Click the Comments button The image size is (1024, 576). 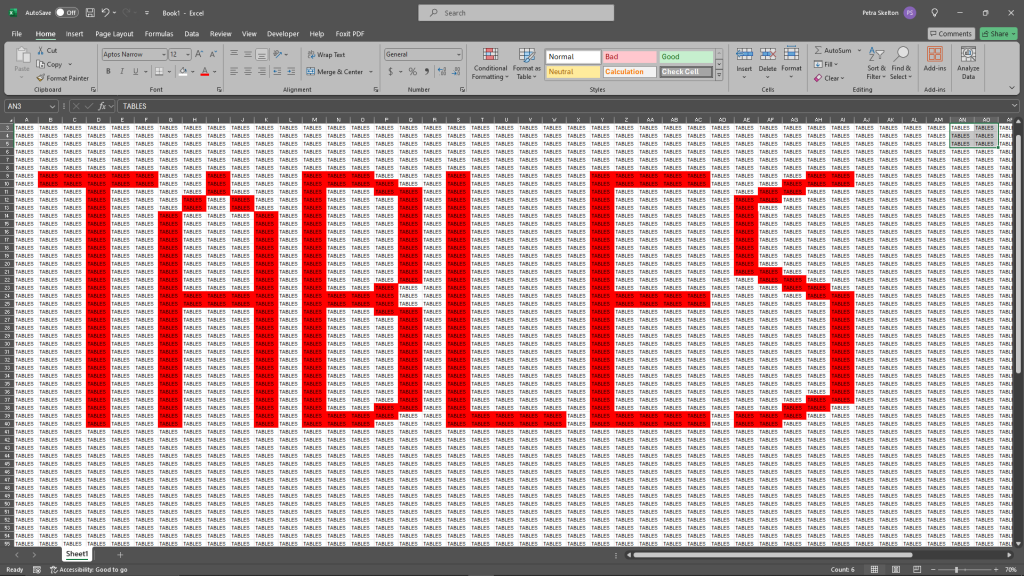click(x=950, y=34)
